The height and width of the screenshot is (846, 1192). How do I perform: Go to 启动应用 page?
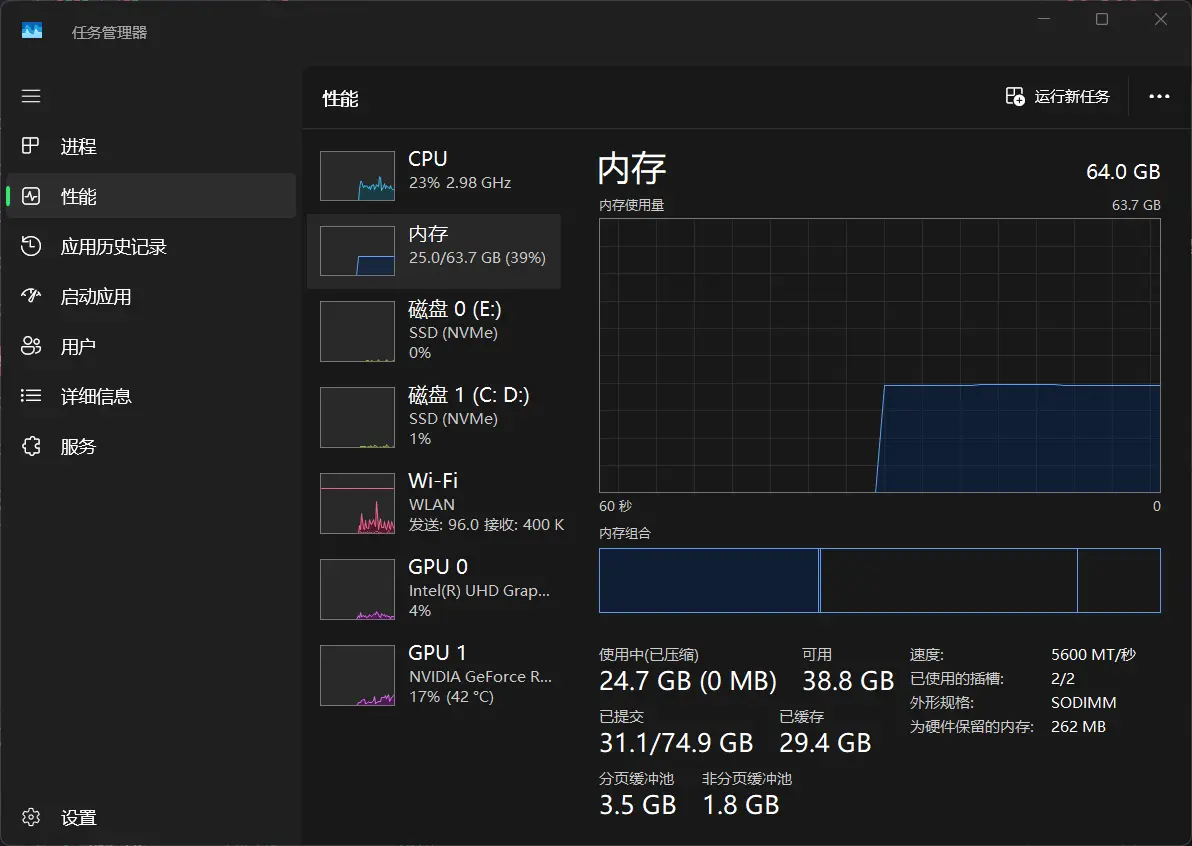[x=151, y=296]
